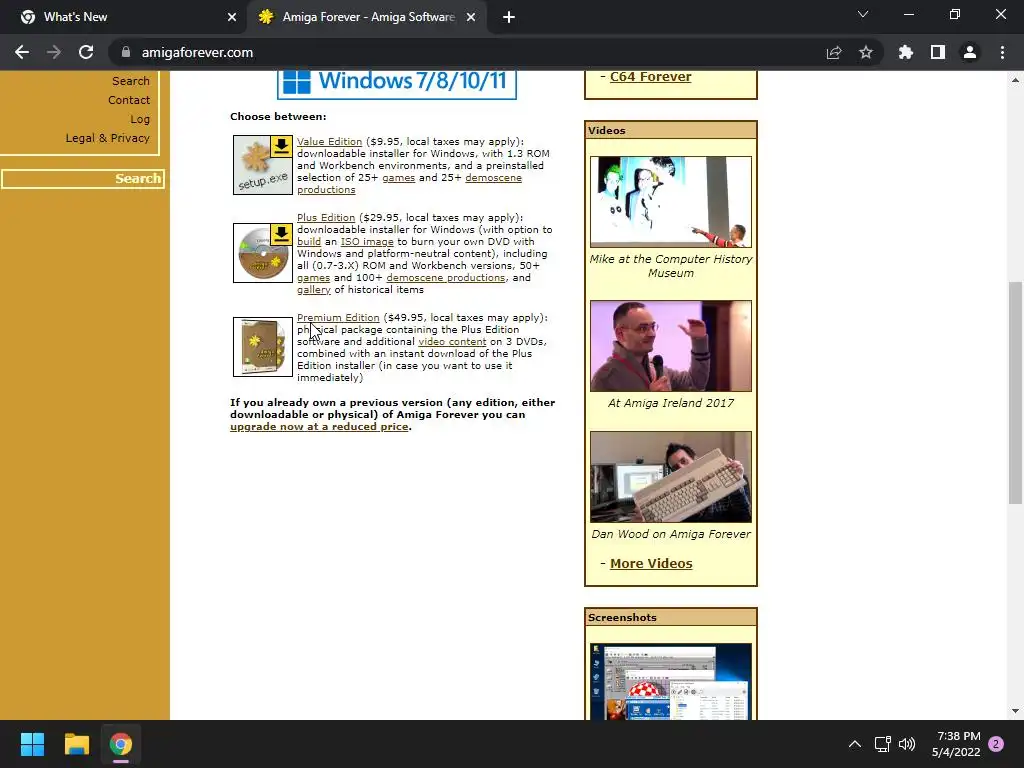The image size is (1024, 768).
Task: Open File Explorer from the taskbar
Action: coord(76,744)
